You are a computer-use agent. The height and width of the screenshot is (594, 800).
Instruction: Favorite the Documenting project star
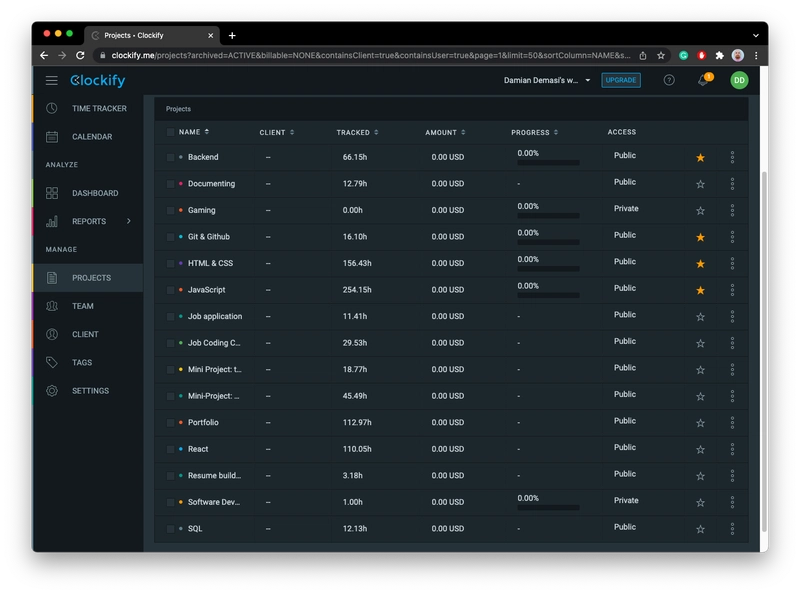[701, 184]
